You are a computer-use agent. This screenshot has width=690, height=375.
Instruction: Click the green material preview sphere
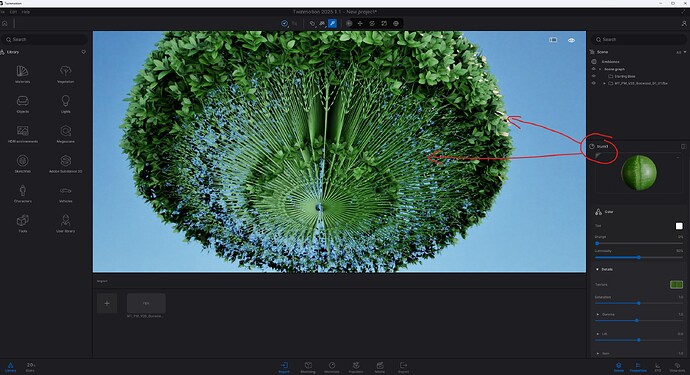tap(639, 173)
